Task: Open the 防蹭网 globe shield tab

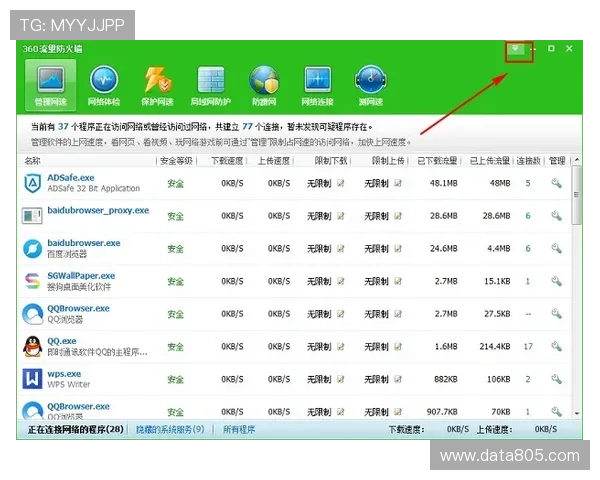Action: [x=264, y=85]
